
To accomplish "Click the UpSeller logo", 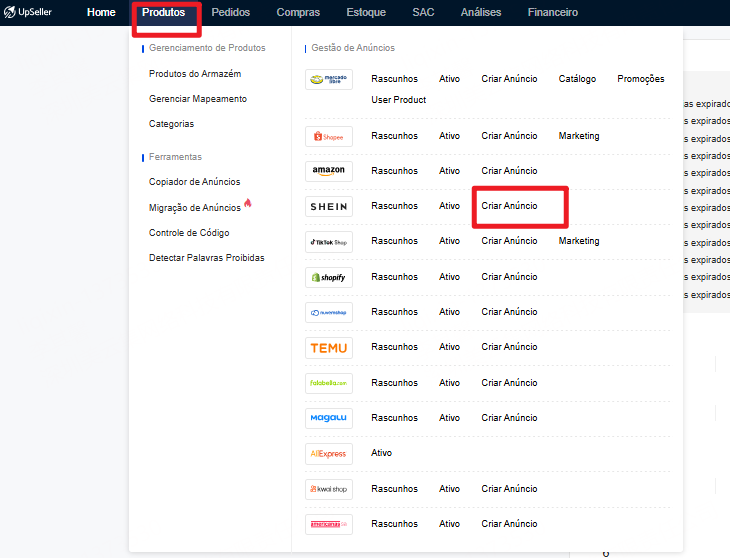I will coord(30,13).
